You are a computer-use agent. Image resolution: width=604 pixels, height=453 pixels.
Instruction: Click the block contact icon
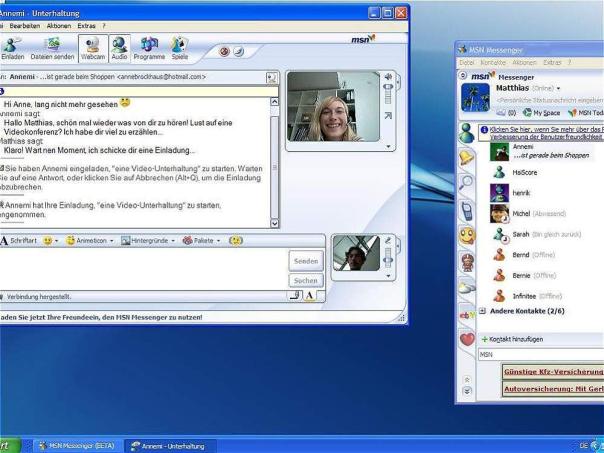coord(224,51)
